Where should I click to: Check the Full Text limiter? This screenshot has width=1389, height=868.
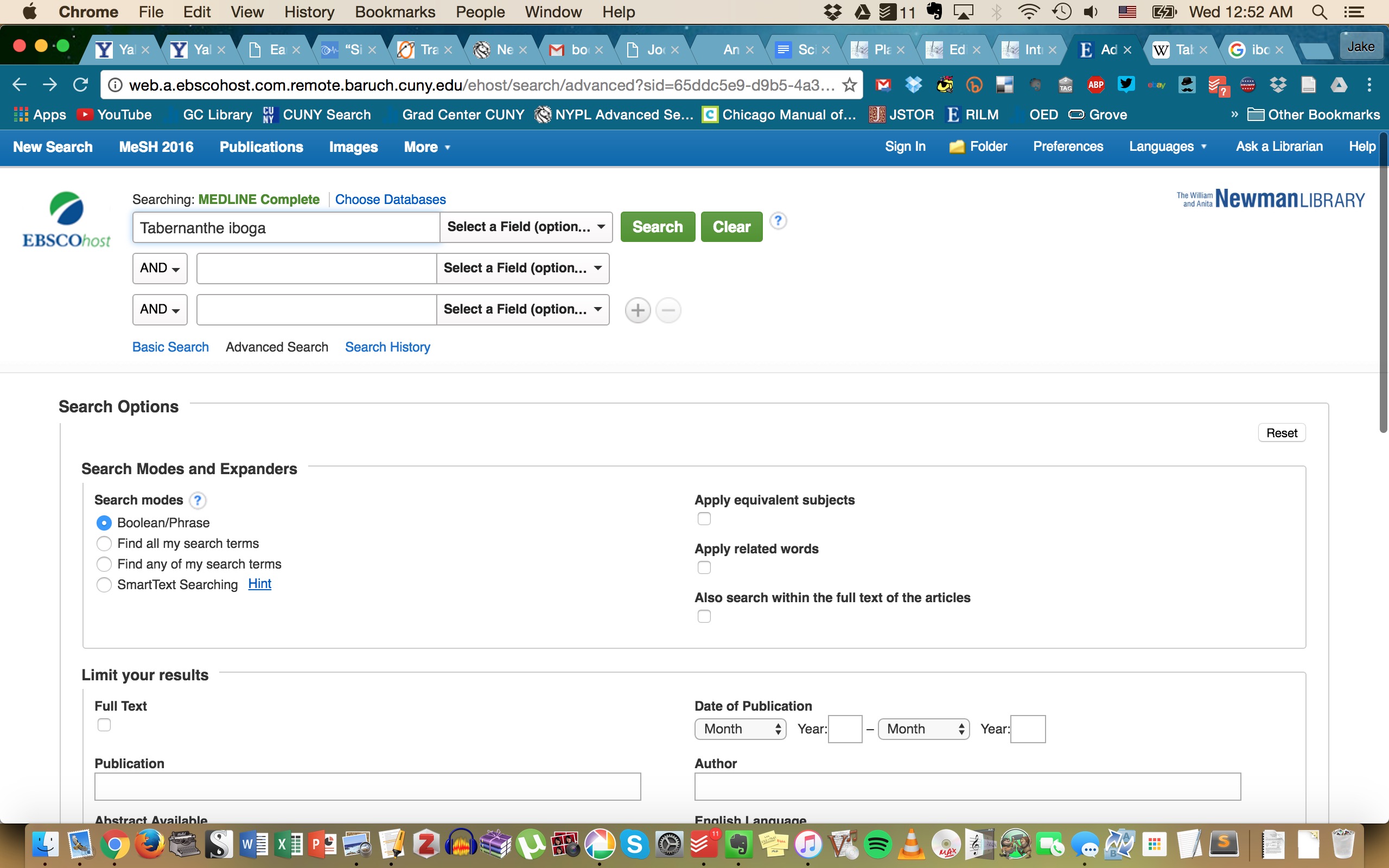tap(104, 725)
